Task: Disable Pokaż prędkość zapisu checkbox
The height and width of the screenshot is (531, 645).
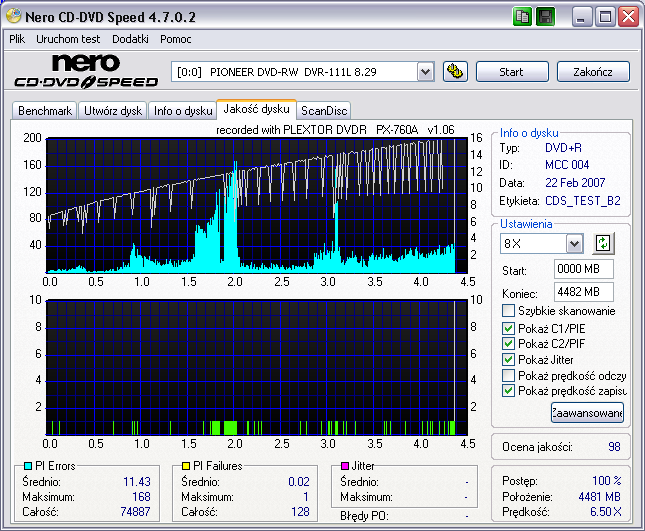Action: [508, 390]
